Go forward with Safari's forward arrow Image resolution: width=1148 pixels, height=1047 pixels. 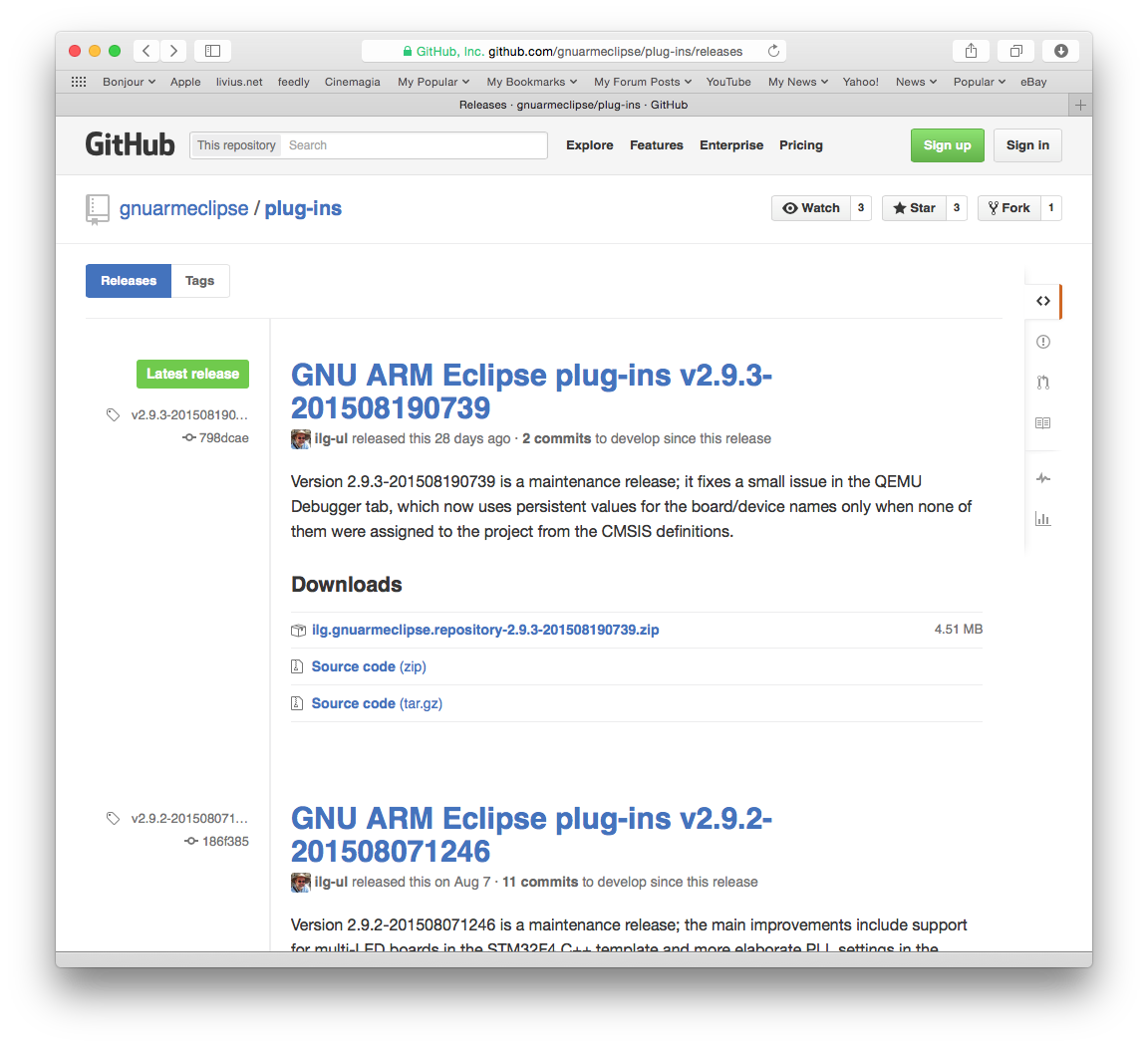(173, 51)
